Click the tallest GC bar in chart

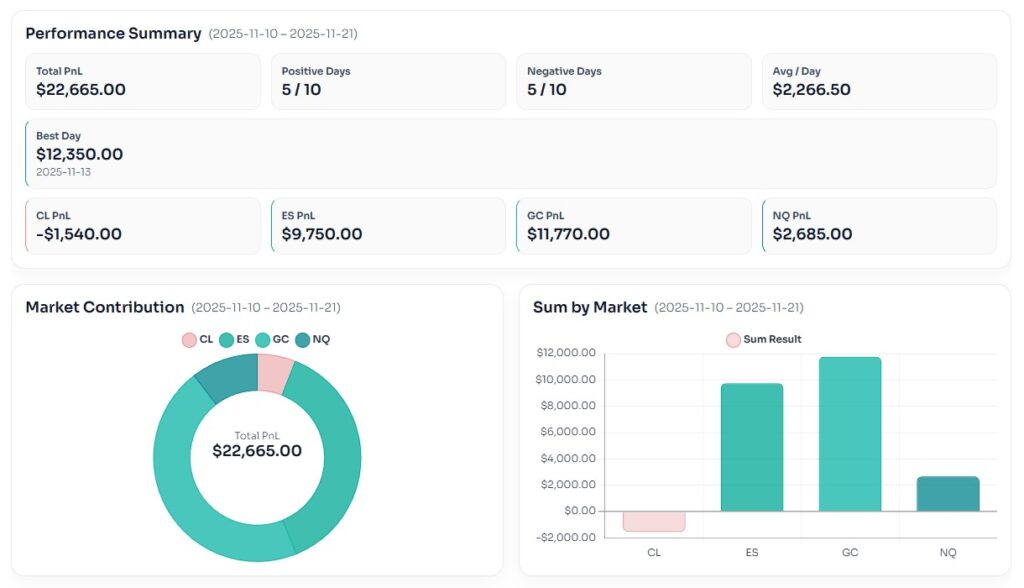pyautogui.click(x=850, y=434)
